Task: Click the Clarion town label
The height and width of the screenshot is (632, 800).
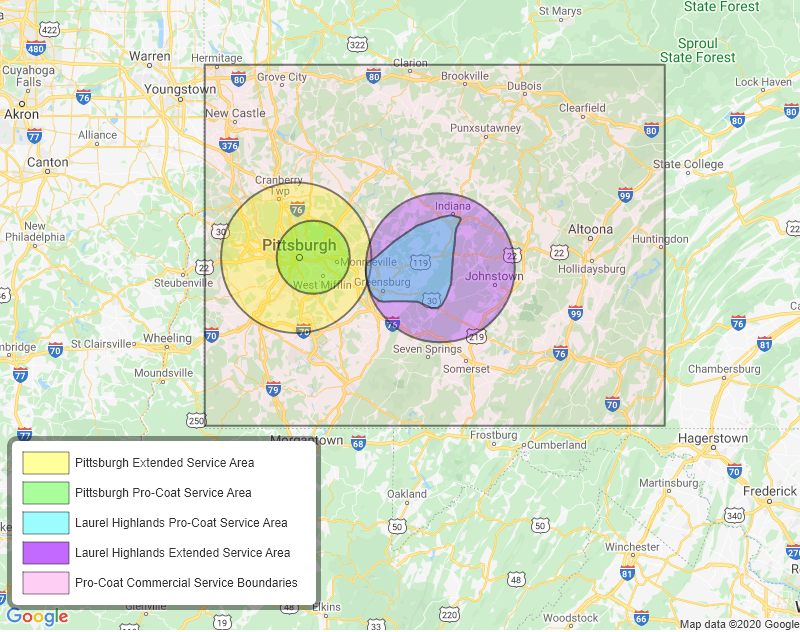Action: [410, 63]
